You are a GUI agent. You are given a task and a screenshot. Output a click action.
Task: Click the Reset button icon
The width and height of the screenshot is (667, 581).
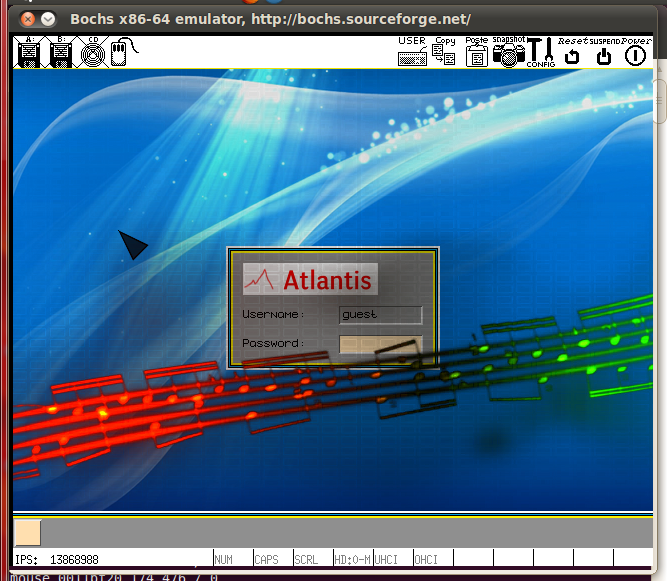click(x=573, y=52)
